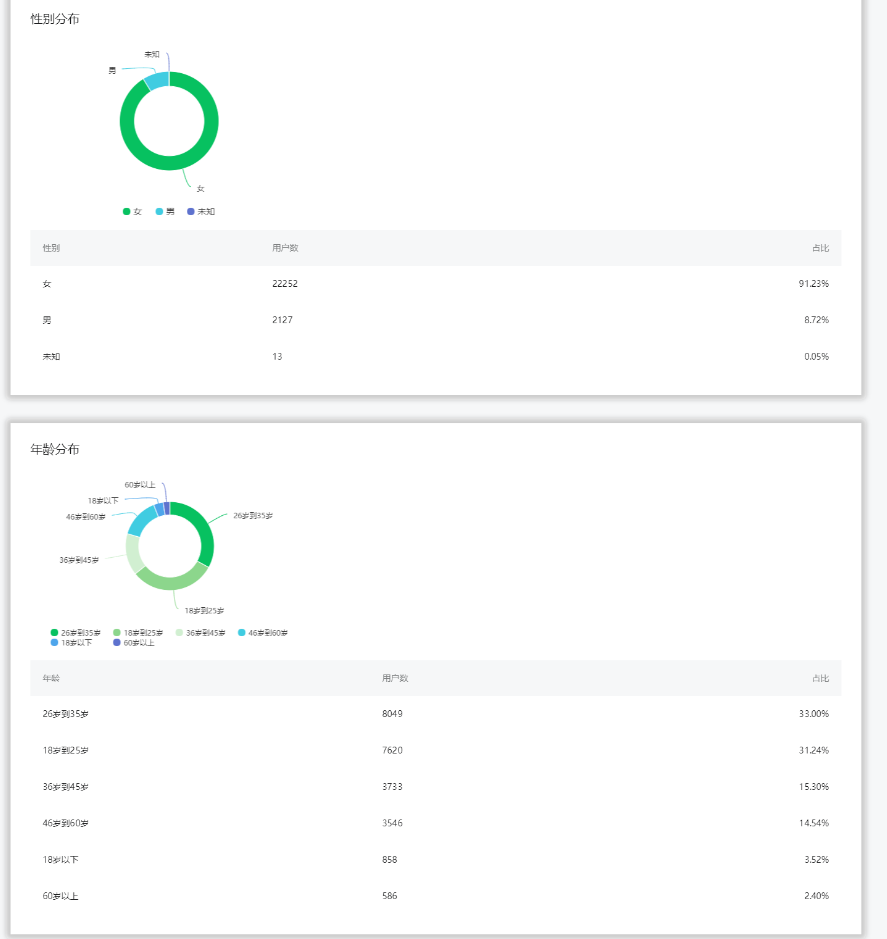Click the 性别 column header
887x939 pixels.
(x=51, y=248)
